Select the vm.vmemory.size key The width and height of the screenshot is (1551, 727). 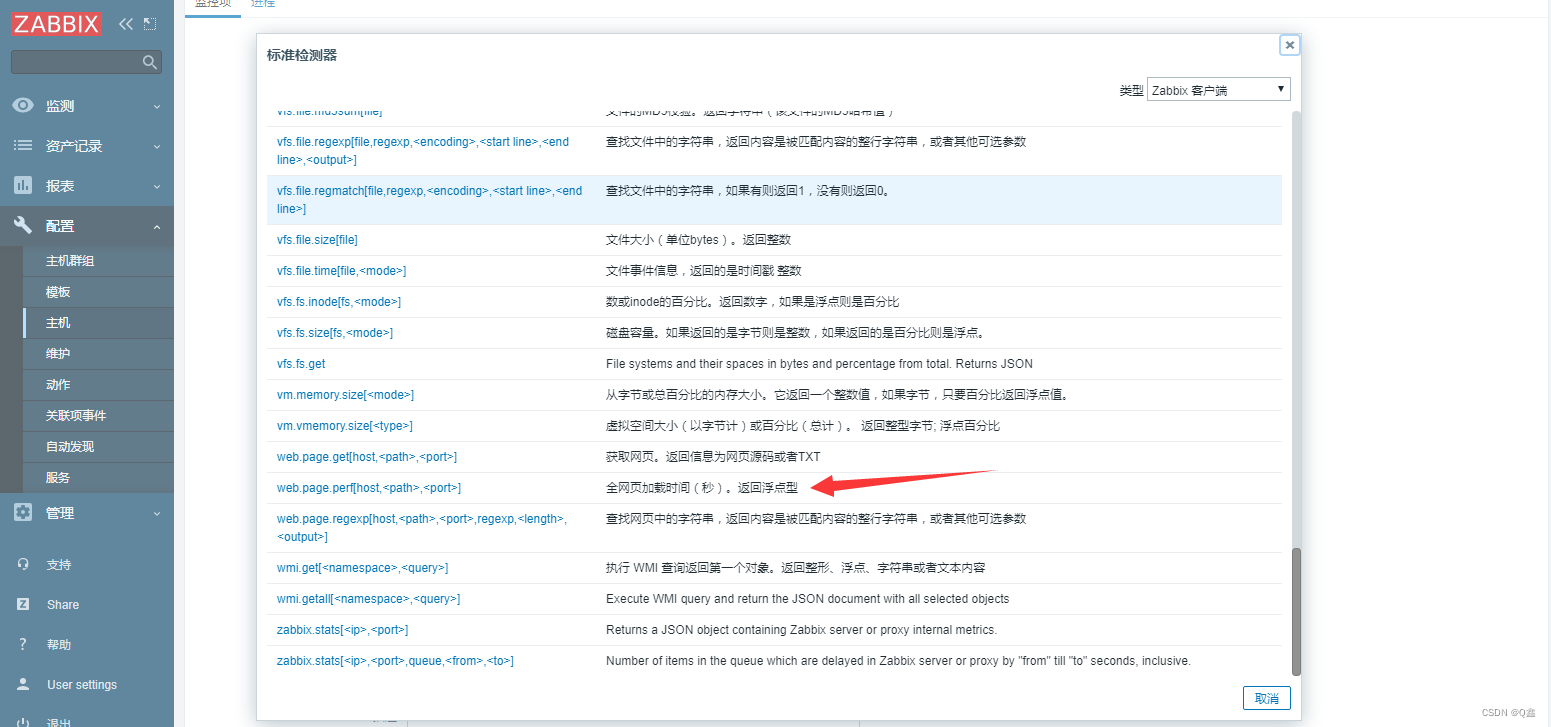345,426
